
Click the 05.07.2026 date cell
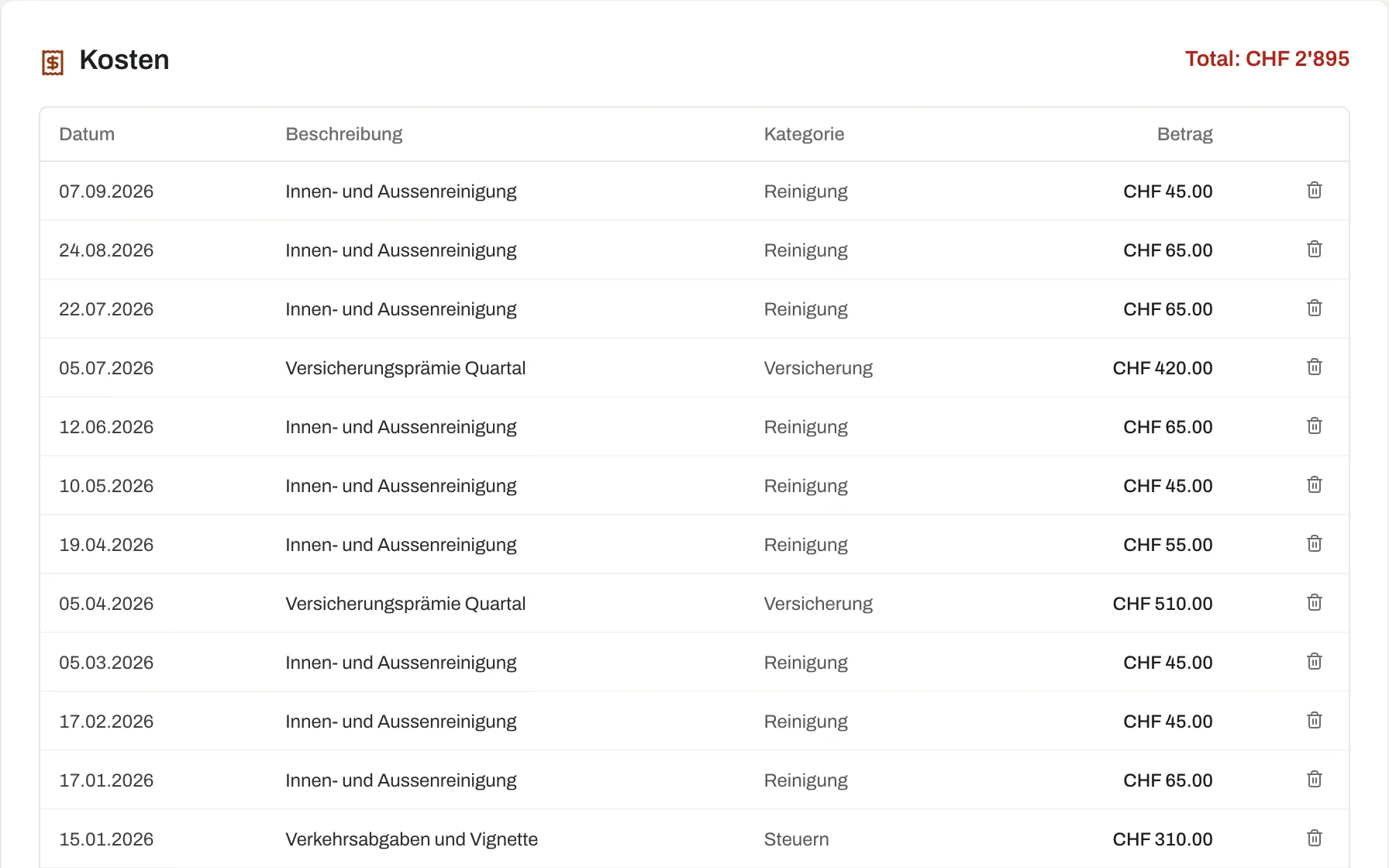point(106,368)
